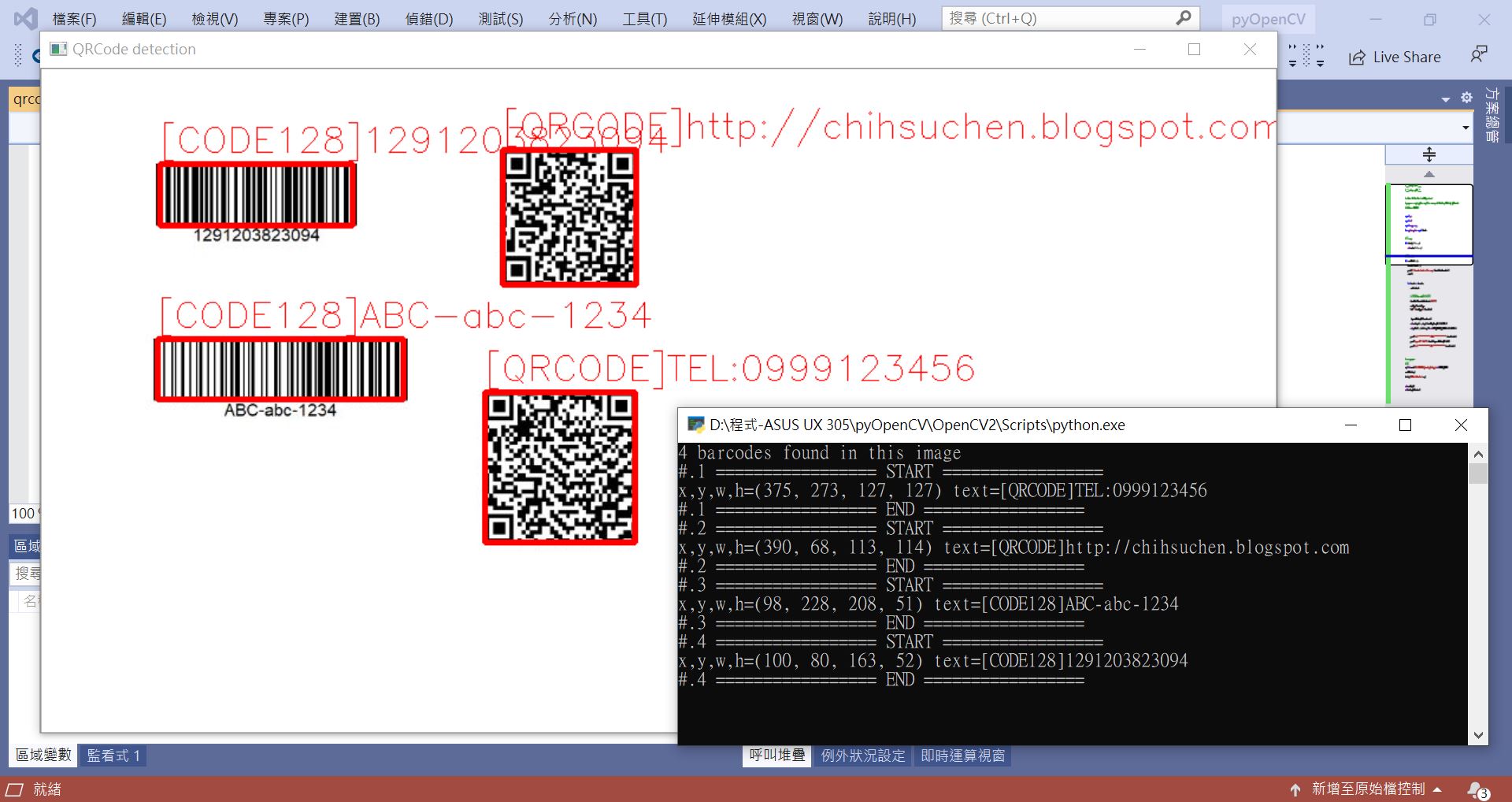The image size is (1512, 802).
Task: Click console text [CODE128]ABC-abc-1234
Action: point(1080,604)
